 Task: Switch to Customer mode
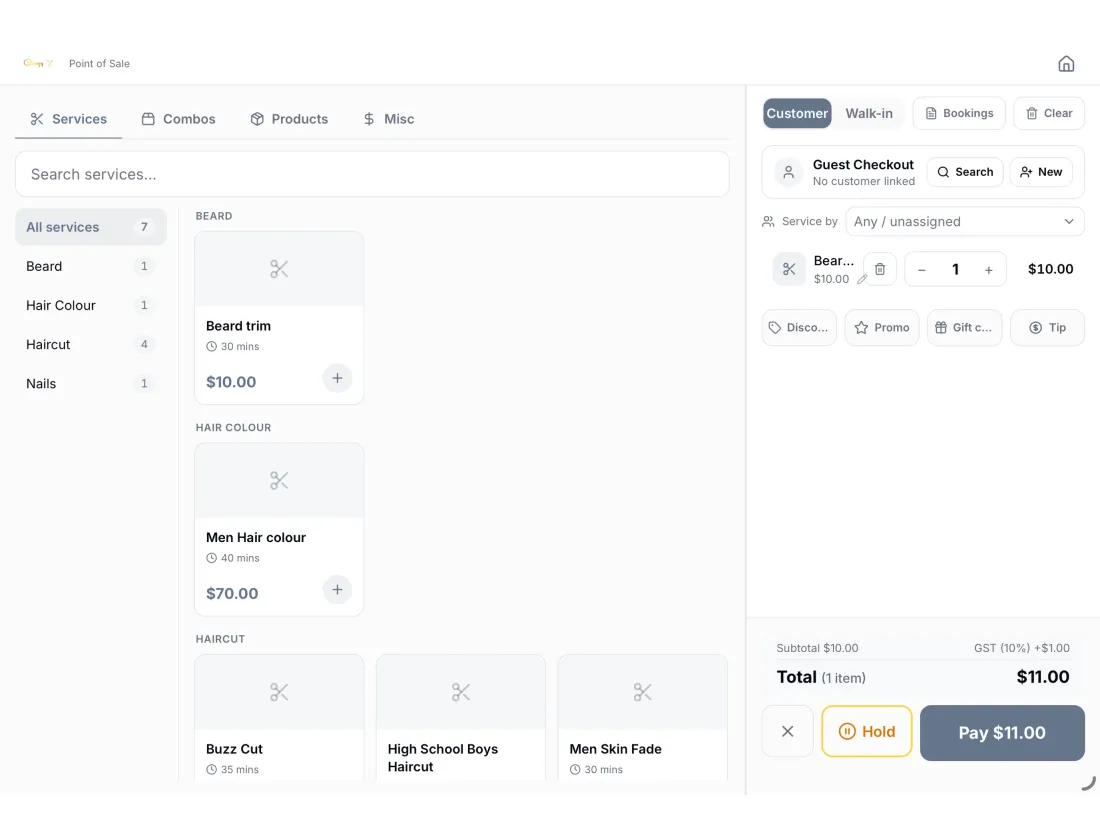tap(797, 114)
